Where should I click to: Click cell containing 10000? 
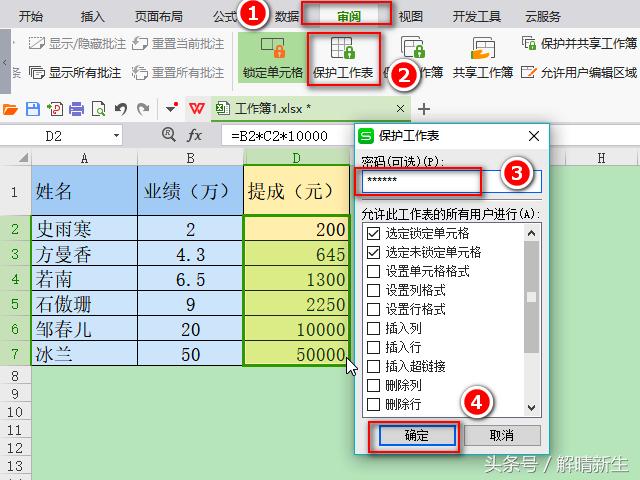click(296, 329)
